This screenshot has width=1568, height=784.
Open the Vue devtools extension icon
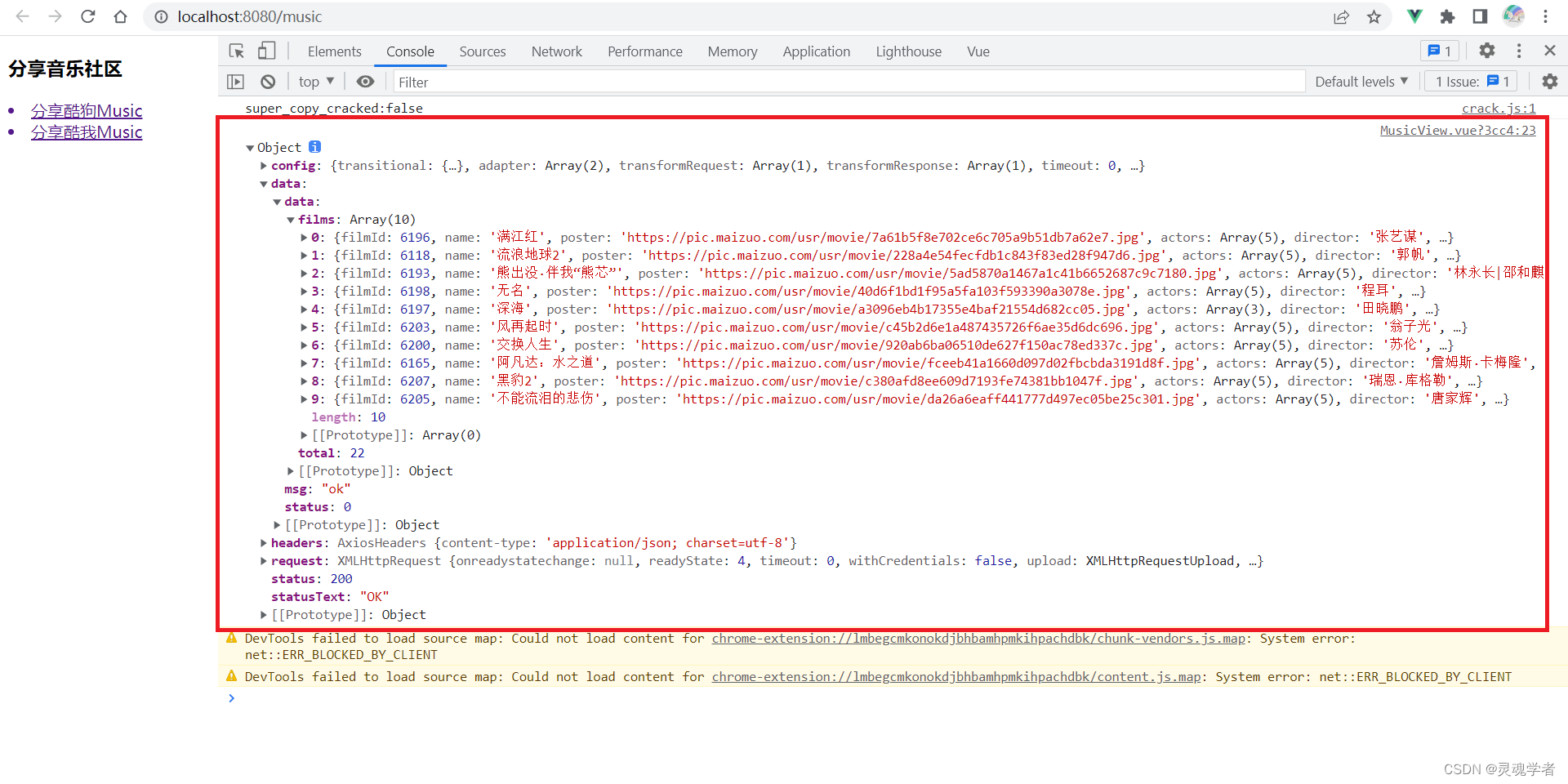pos(1415,16)
